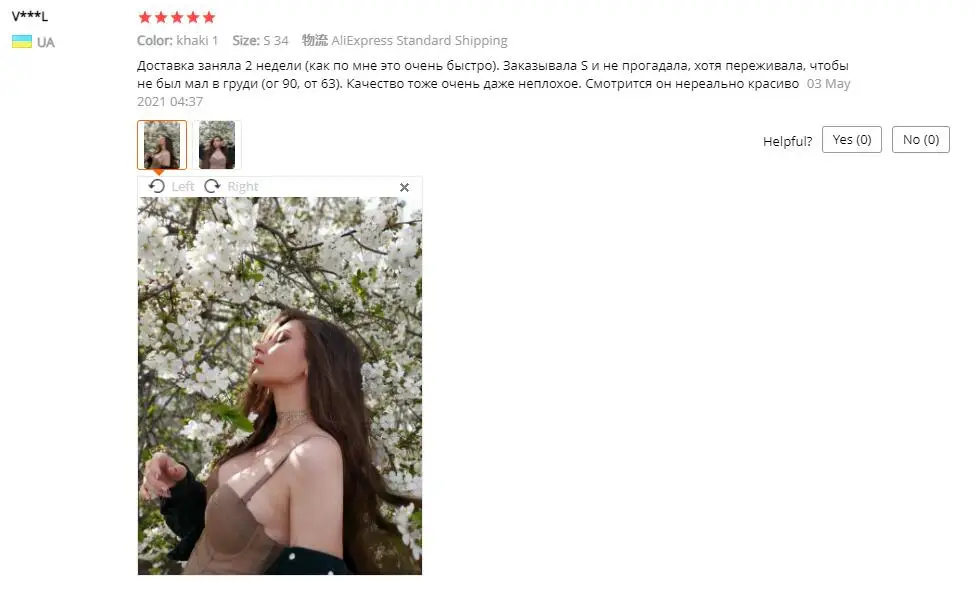Click the Color: khaki 1 text
Viewport: 975px width, 590px height.
(178, 40)
